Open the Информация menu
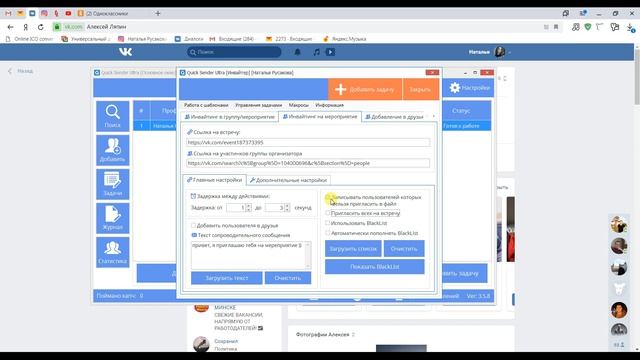Image resolution: width=640 pixels, height=360 pixels. pos(329,105)
